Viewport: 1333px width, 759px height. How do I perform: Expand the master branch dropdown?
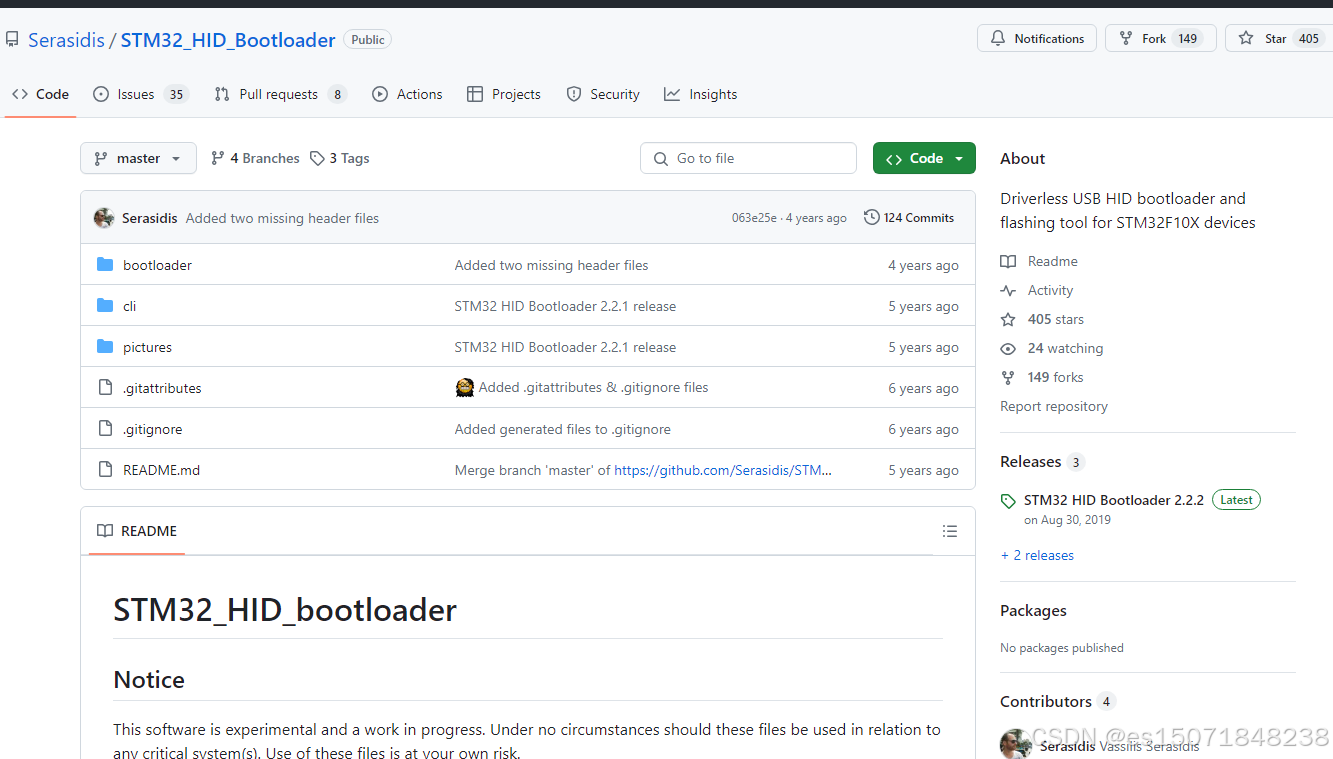[138, 158]
